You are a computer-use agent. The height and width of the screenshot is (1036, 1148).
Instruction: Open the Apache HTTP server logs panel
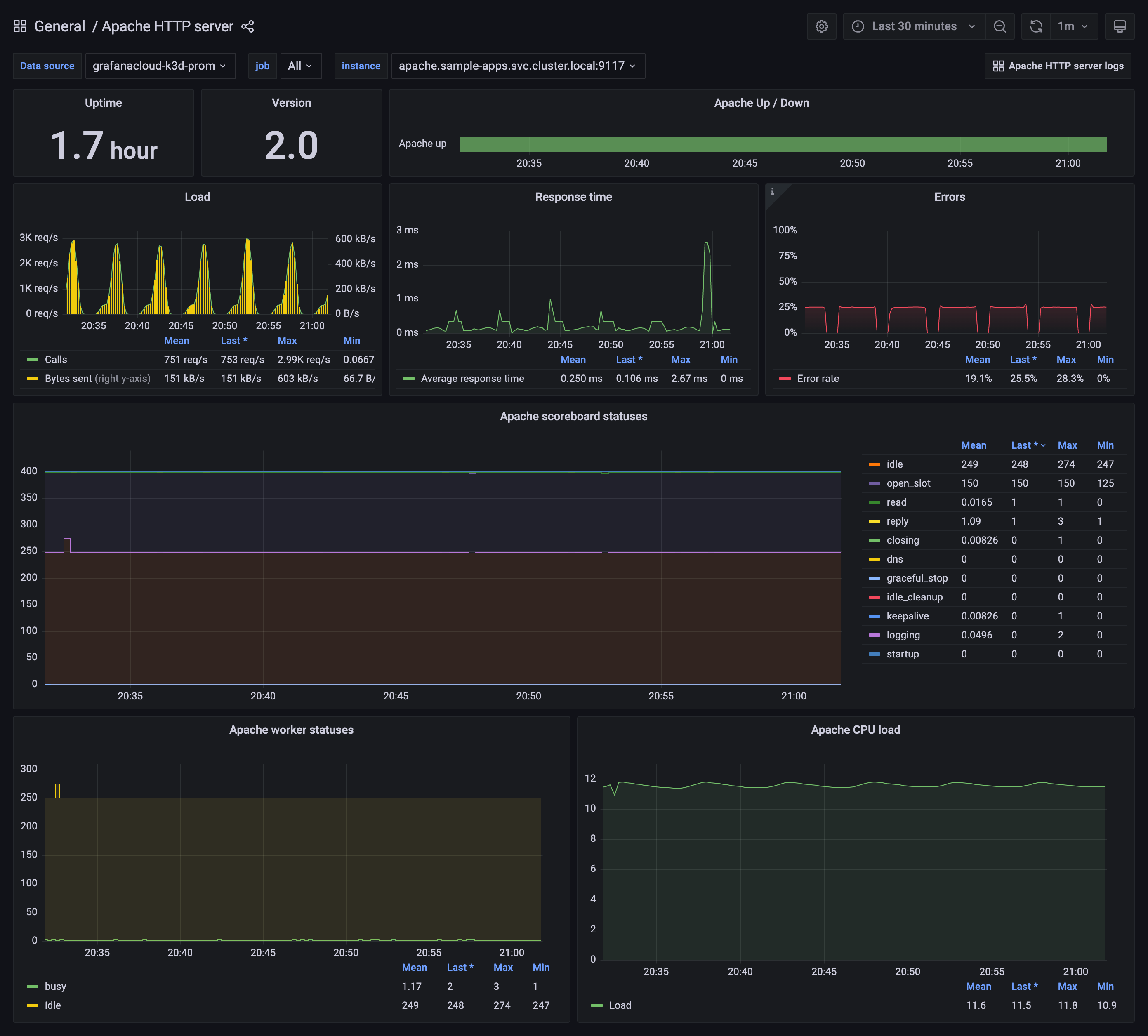pyautogui.click(x=1058, y=66)
